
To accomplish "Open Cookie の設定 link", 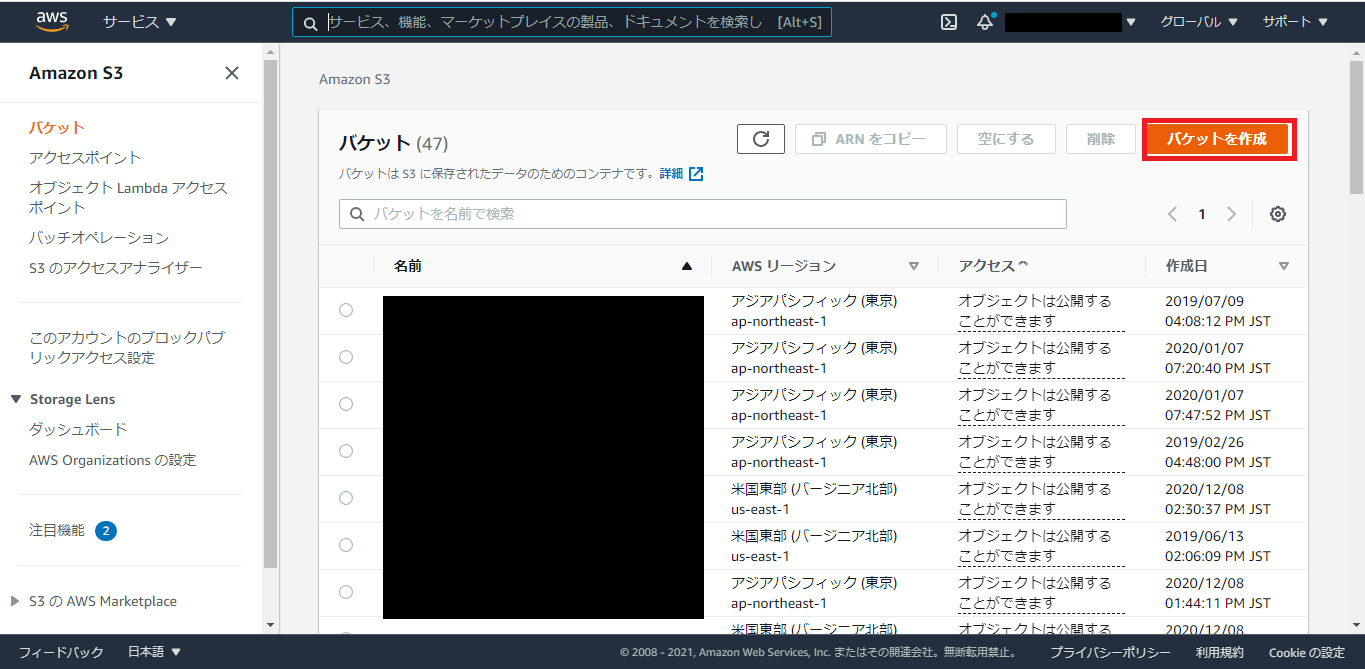I will coord(1307,652).
